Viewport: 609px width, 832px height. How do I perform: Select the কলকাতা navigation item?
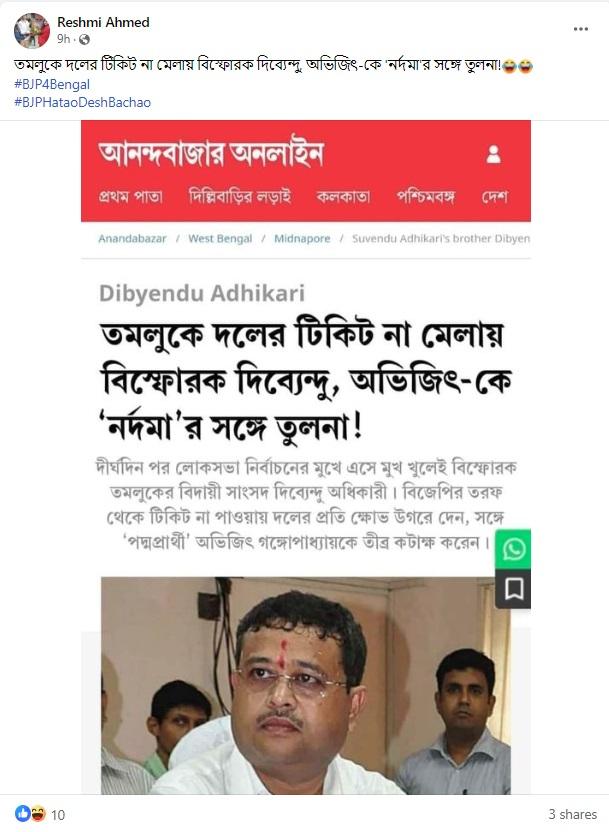(x=343, y=196)
